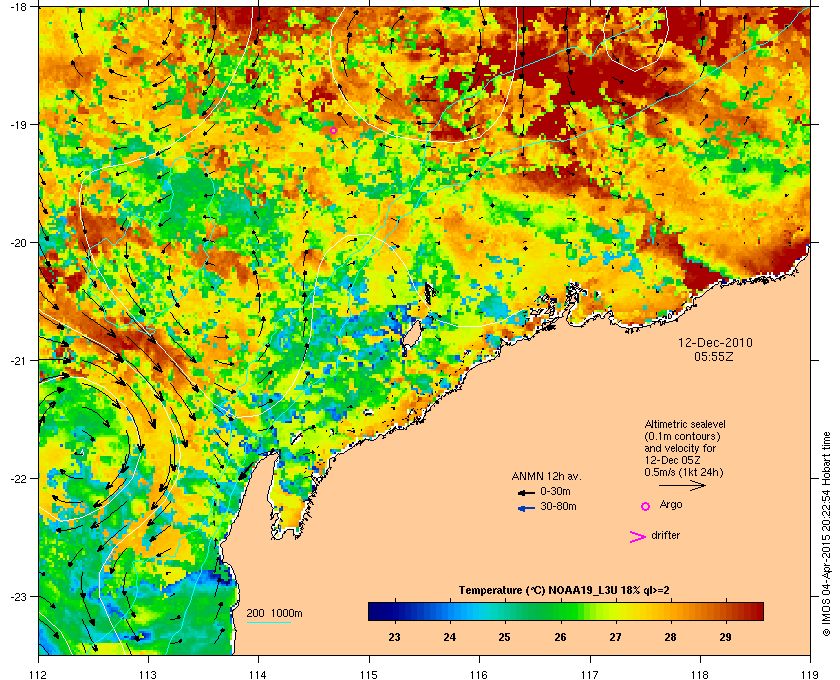The width and height of the screenshot is (840, 680).
Task: Click the 0.5m/s (1kt 24h) text
Action: 684,473
